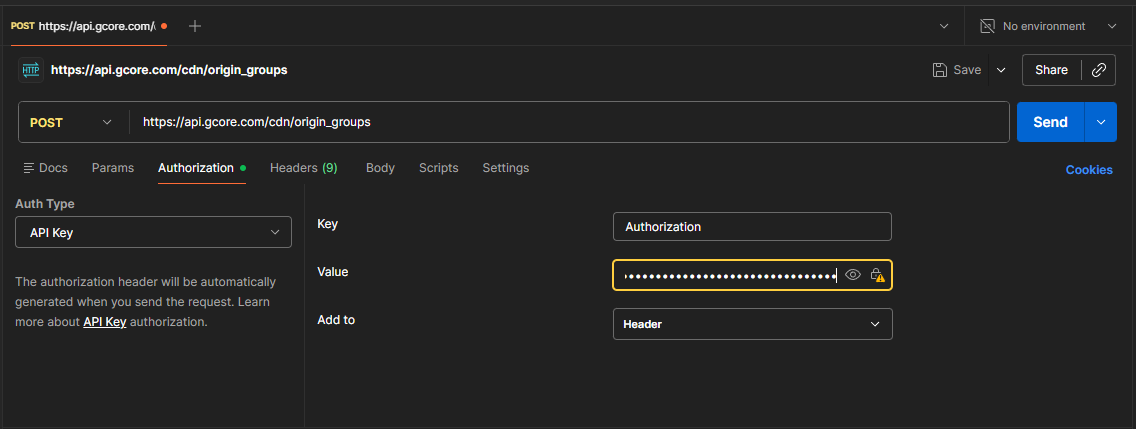
Task: Click the Key field containing Authorization
Action: pos(752,227)
